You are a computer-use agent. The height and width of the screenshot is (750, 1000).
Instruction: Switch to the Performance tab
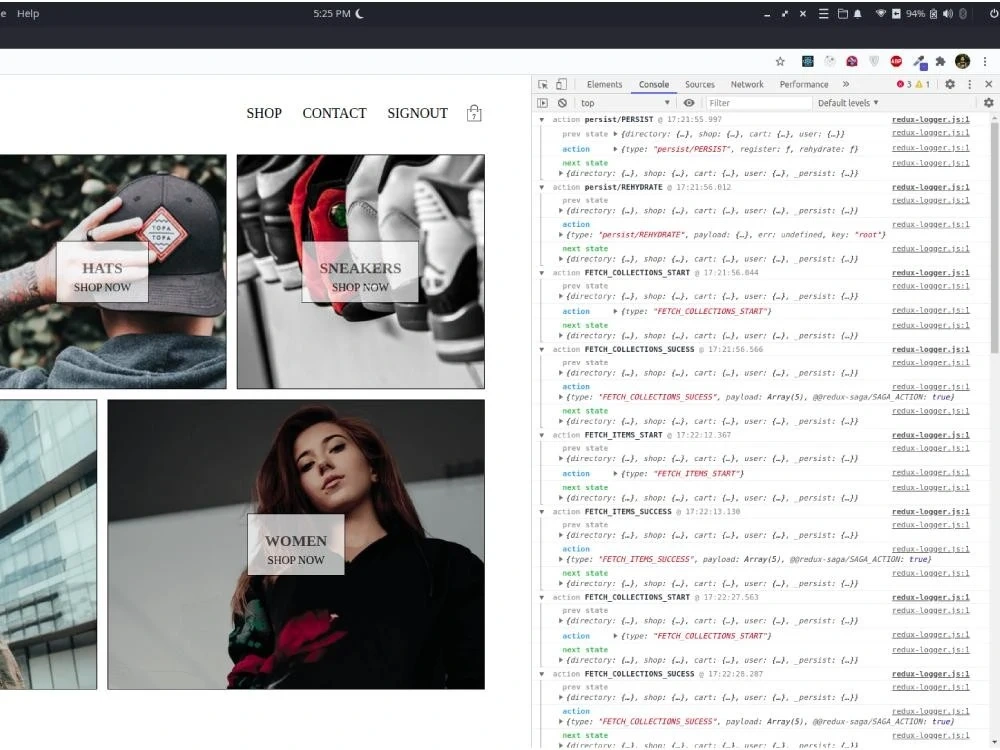804,84
